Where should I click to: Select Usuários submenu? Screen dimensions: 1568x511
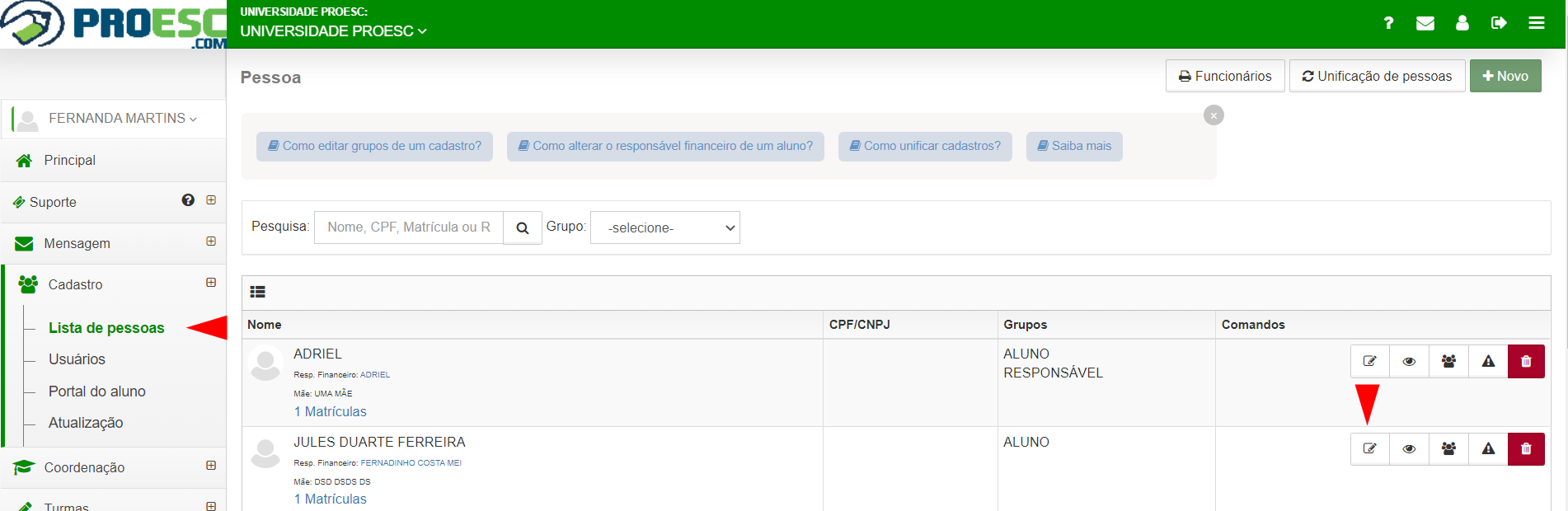[77, 359]
